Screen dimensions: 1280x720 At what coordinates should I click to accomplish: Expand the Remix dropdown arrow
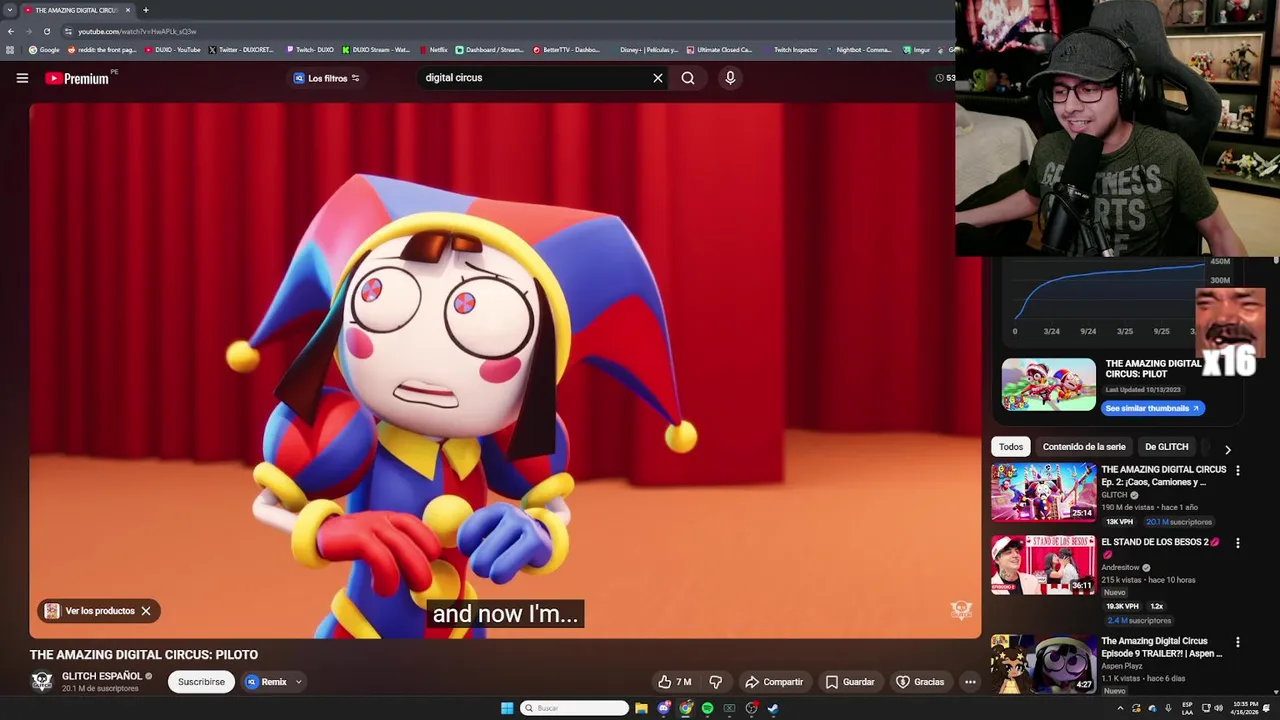[x=298, y=682]
